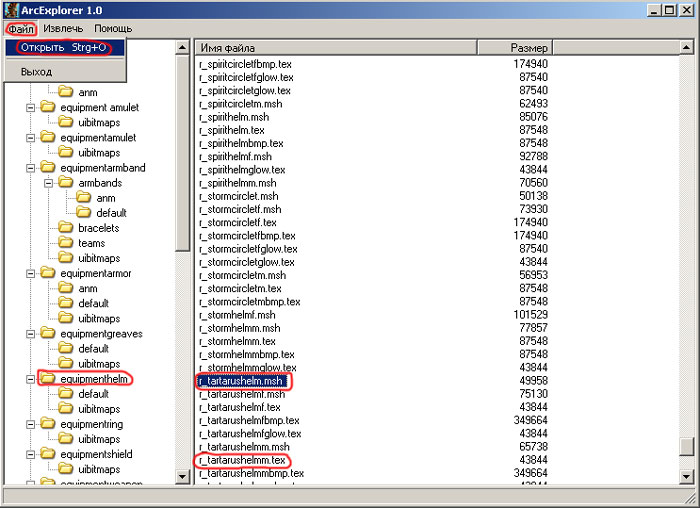Sort by Размер column header
This screenshot has height=508, width=700.
pos(515,47)
